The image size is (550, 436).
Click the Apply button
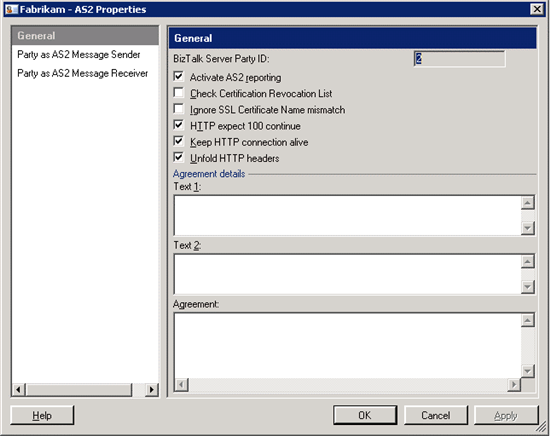click(506, 415)
